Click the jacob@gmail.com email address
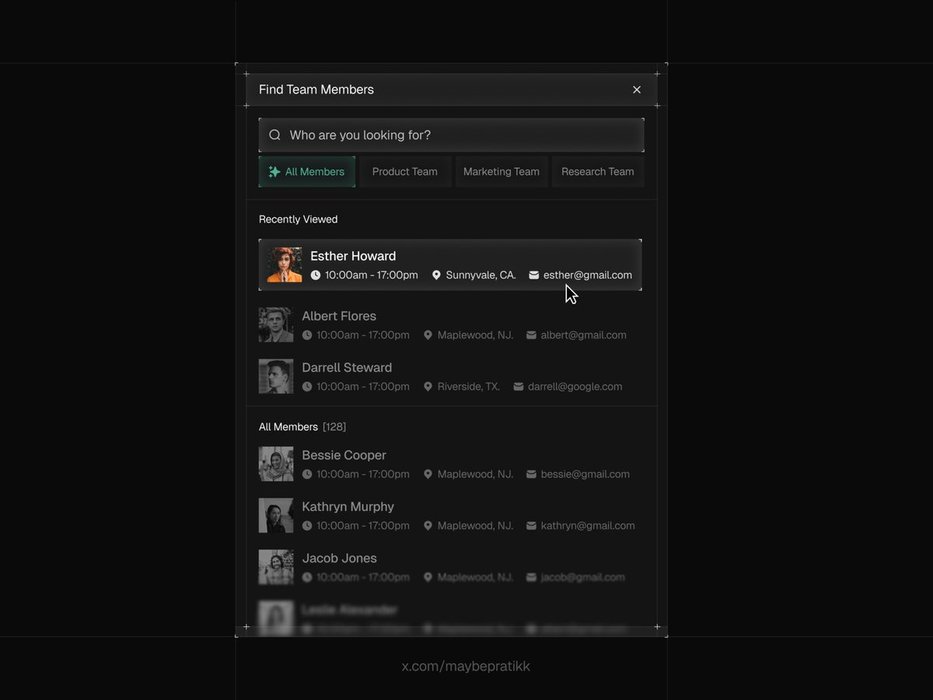933x700 pixels. [583, 577]
